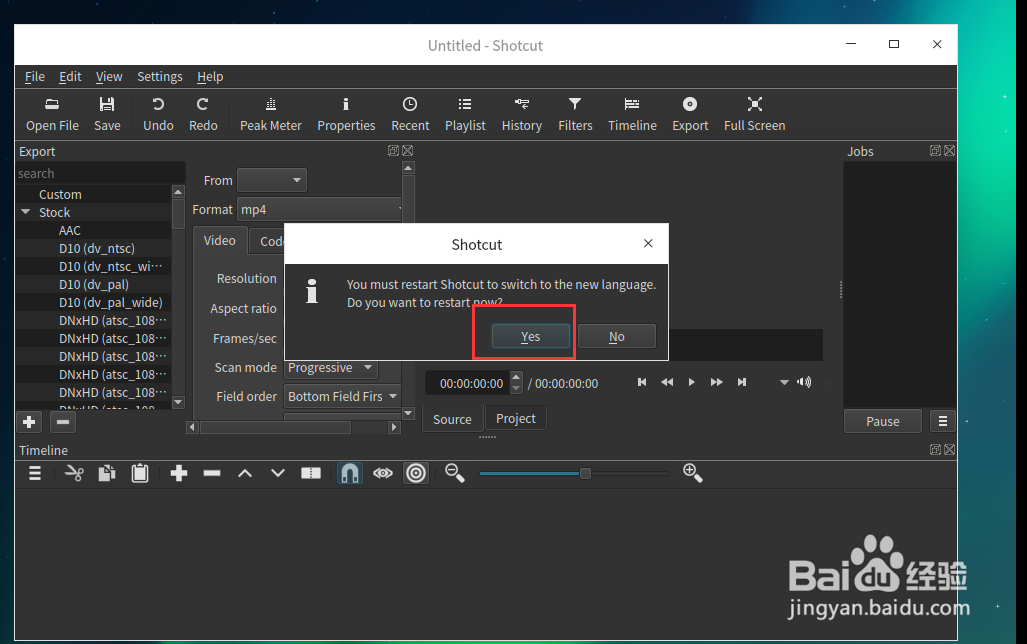Click the timeline Append plus icon
The width and height of the screenshot is (1027, 644).
pyautogui.click(x=179, y=473)
